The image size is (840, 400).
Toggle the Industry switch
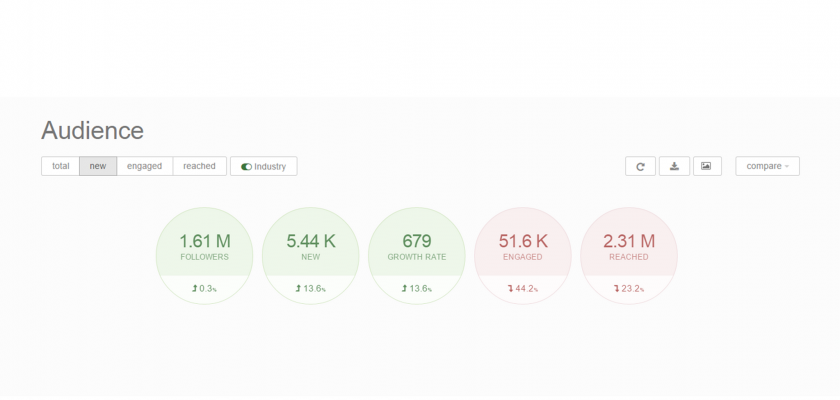(246, 166)
